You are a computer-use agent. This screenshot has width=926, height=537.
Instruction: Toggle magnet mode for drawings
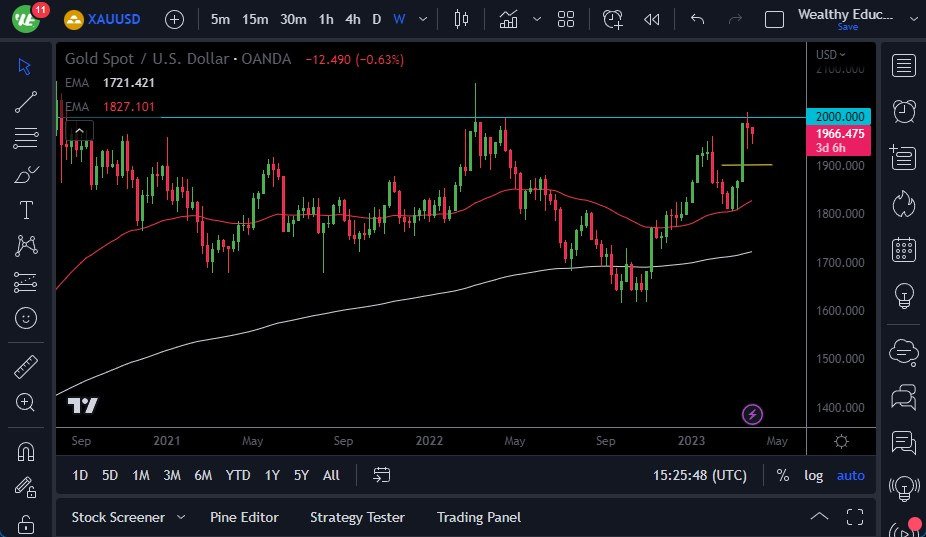coord(26,451)
